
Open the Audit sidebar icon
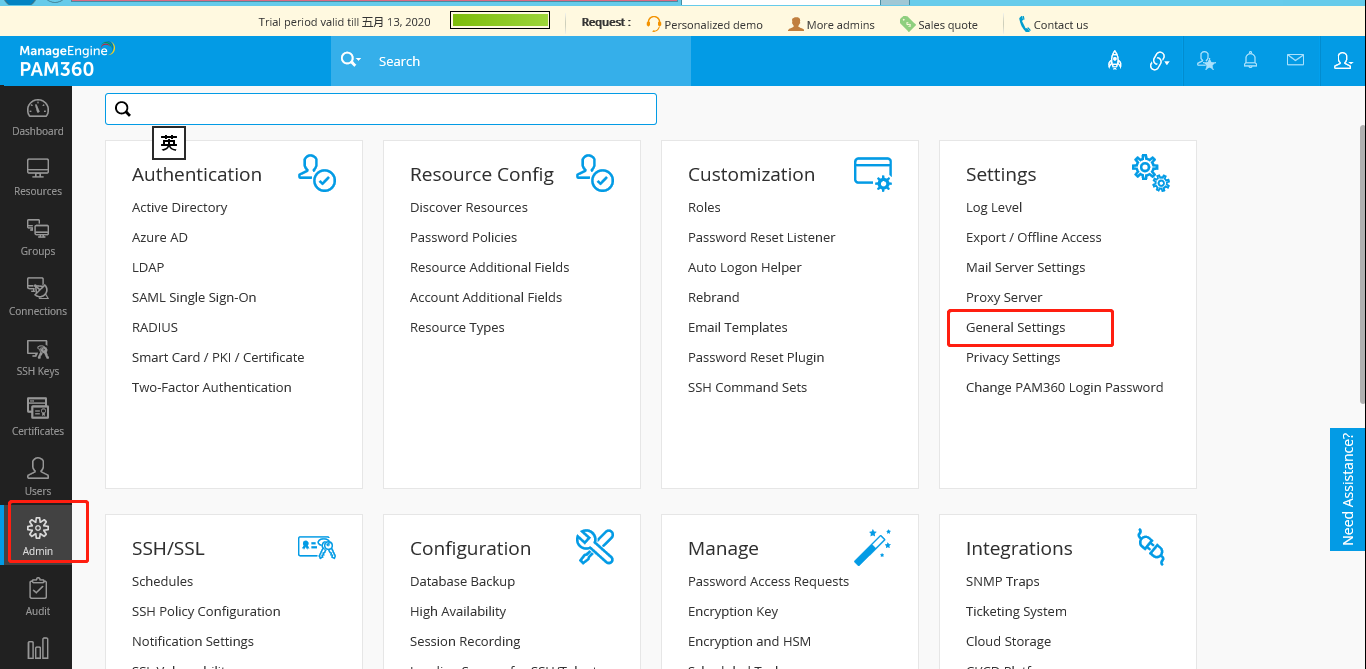point(38,588)
